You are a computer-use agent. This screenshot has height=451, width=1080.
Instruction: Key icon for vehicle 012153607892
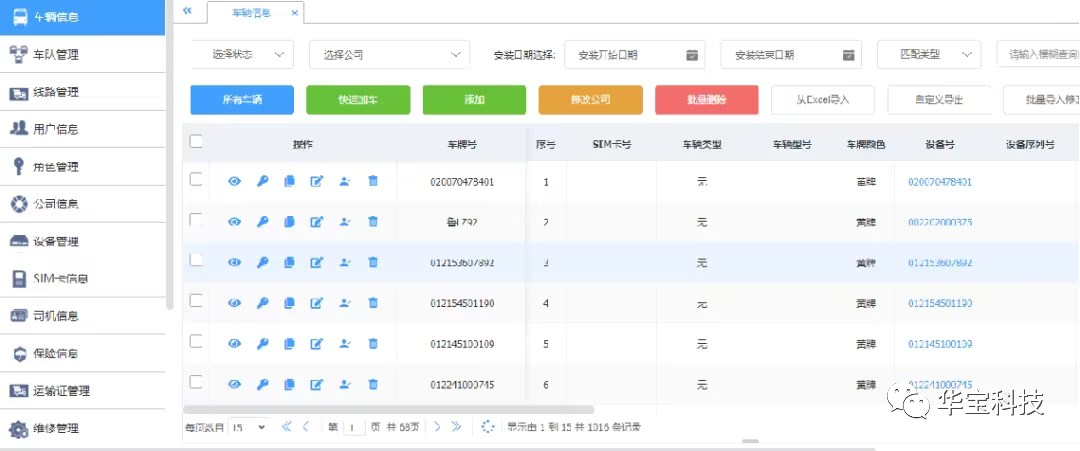click(262, 262)
